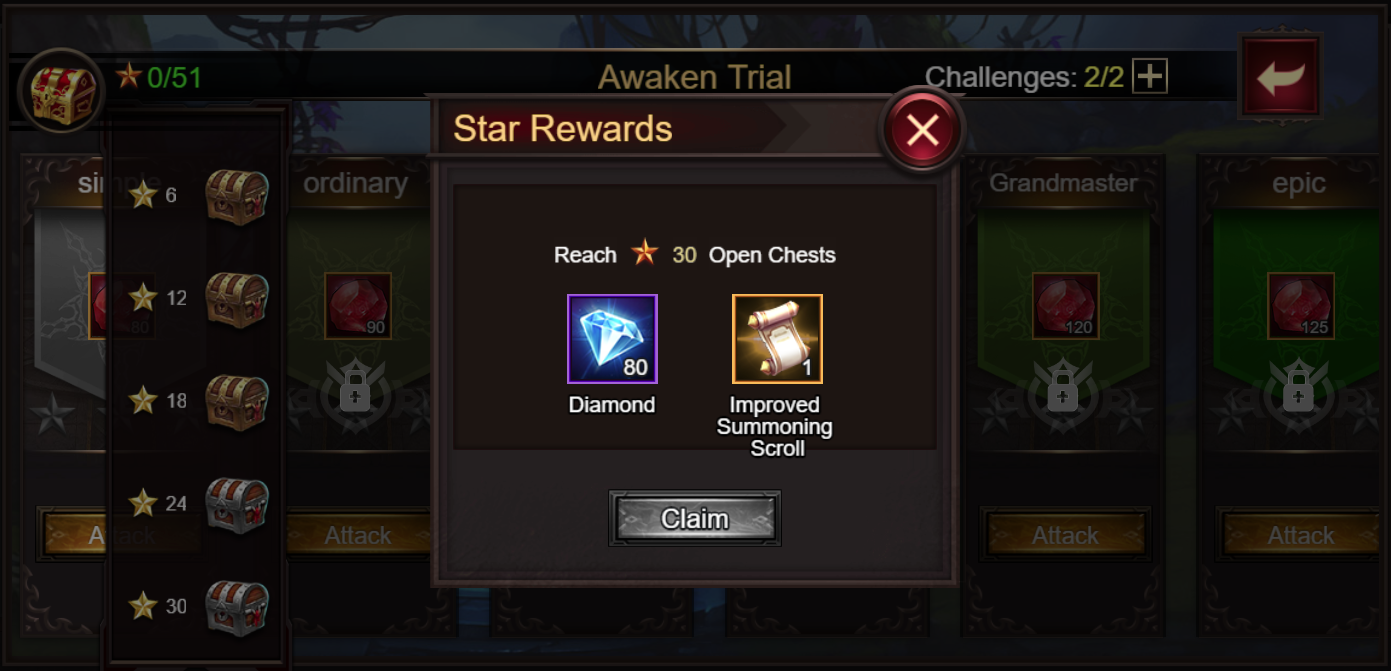Click the Improved Summoning Scroll icon
The width and height of the screenshot is (1391, 671).
(x=777, y=339)
